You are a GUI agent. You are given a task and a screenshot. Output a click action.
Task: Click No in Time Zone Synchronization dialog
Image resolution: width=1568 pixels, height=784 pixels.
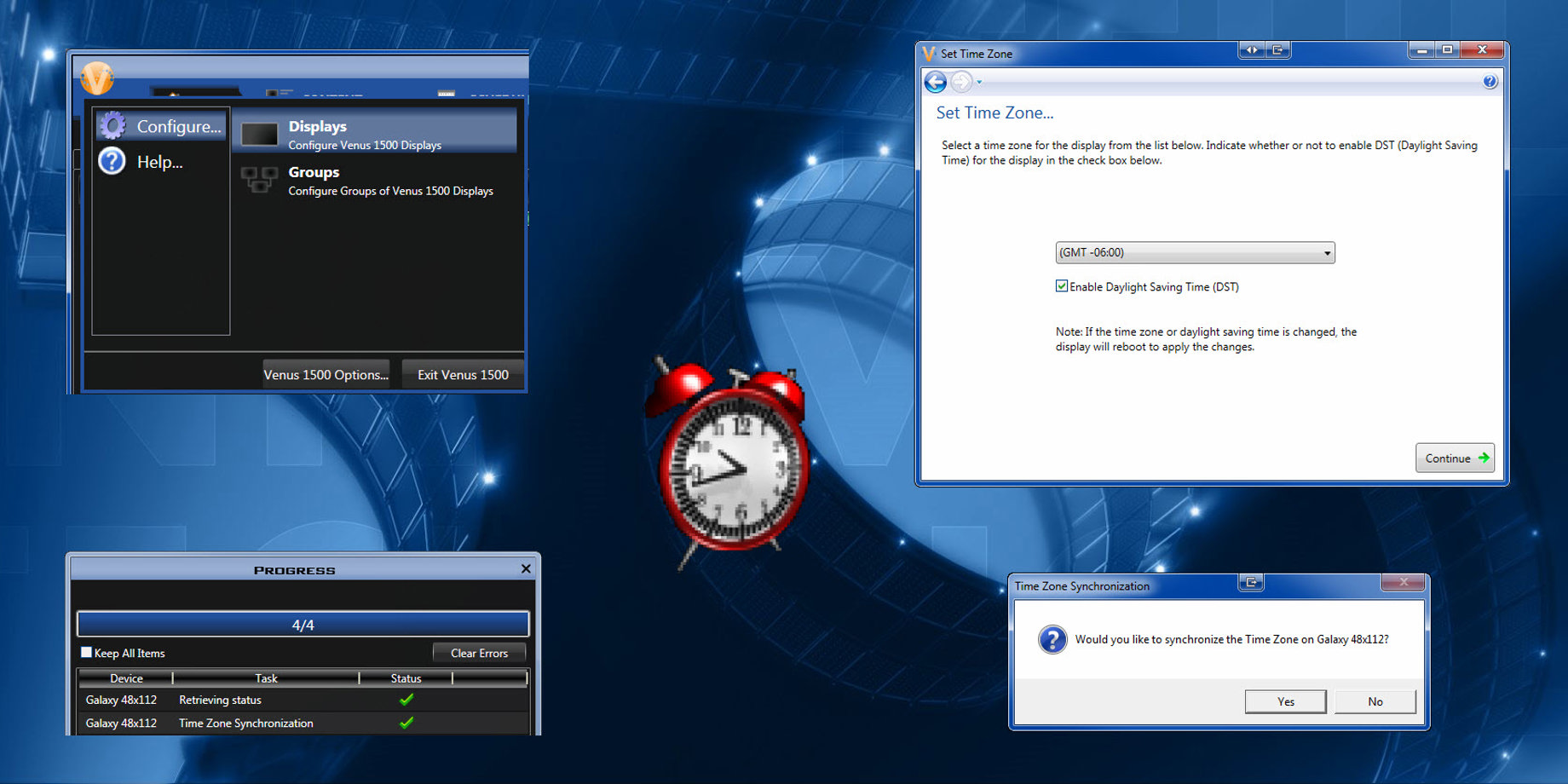tap(1375, 701)
